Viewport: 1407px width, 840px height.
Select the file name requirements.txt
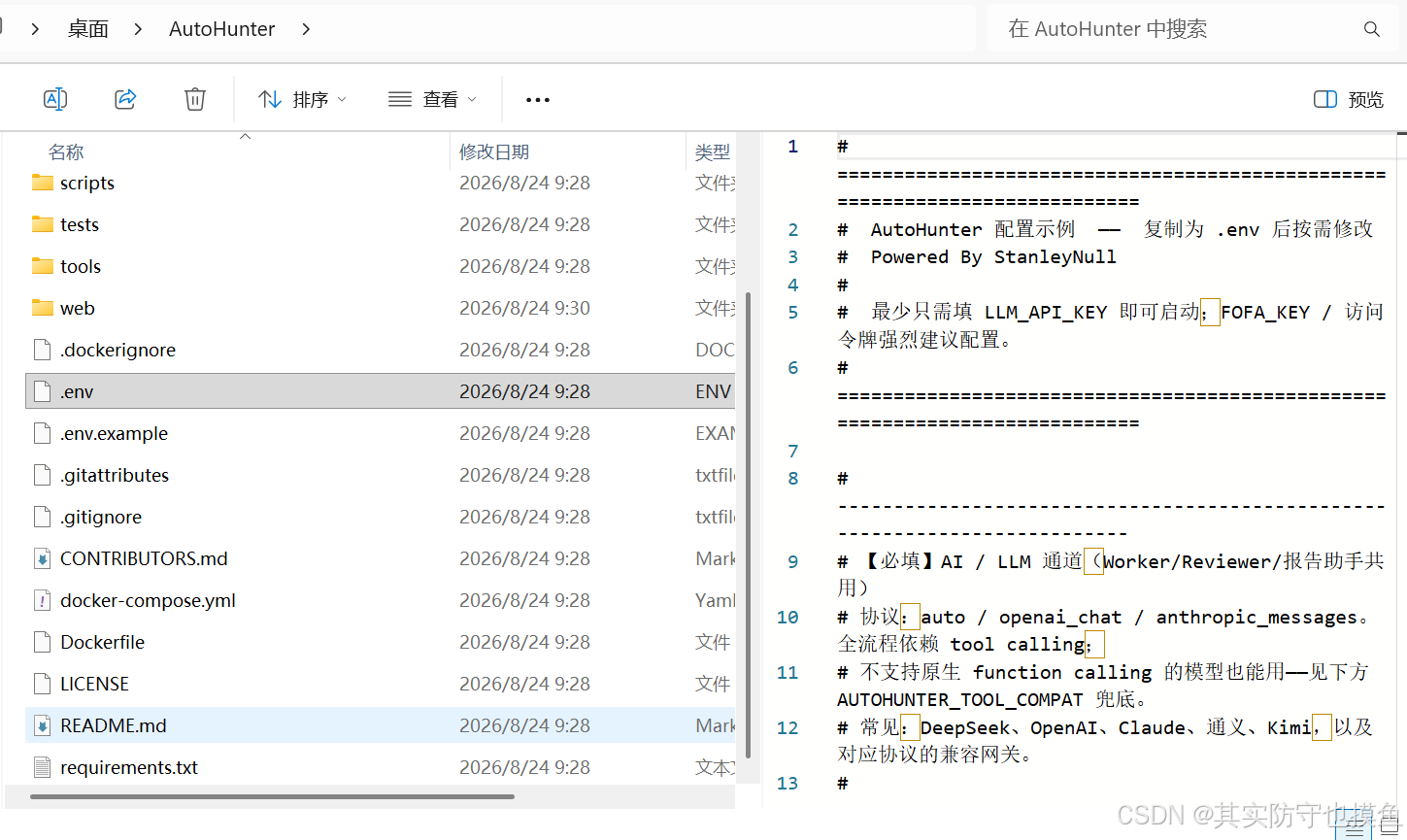(129, 767)
